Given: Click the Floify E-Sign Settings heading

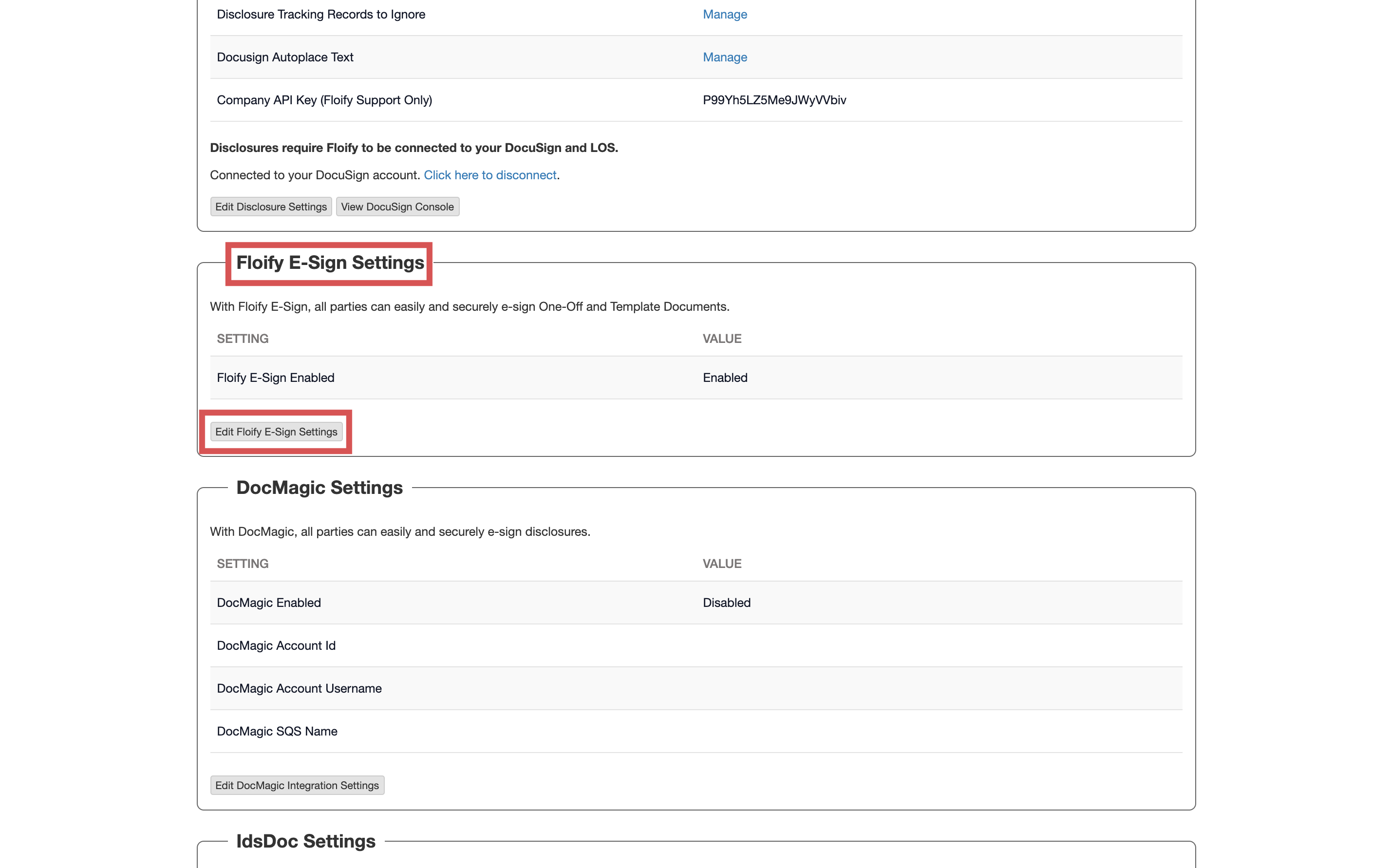Looking at the screenshot, I should tap(329, 263).
